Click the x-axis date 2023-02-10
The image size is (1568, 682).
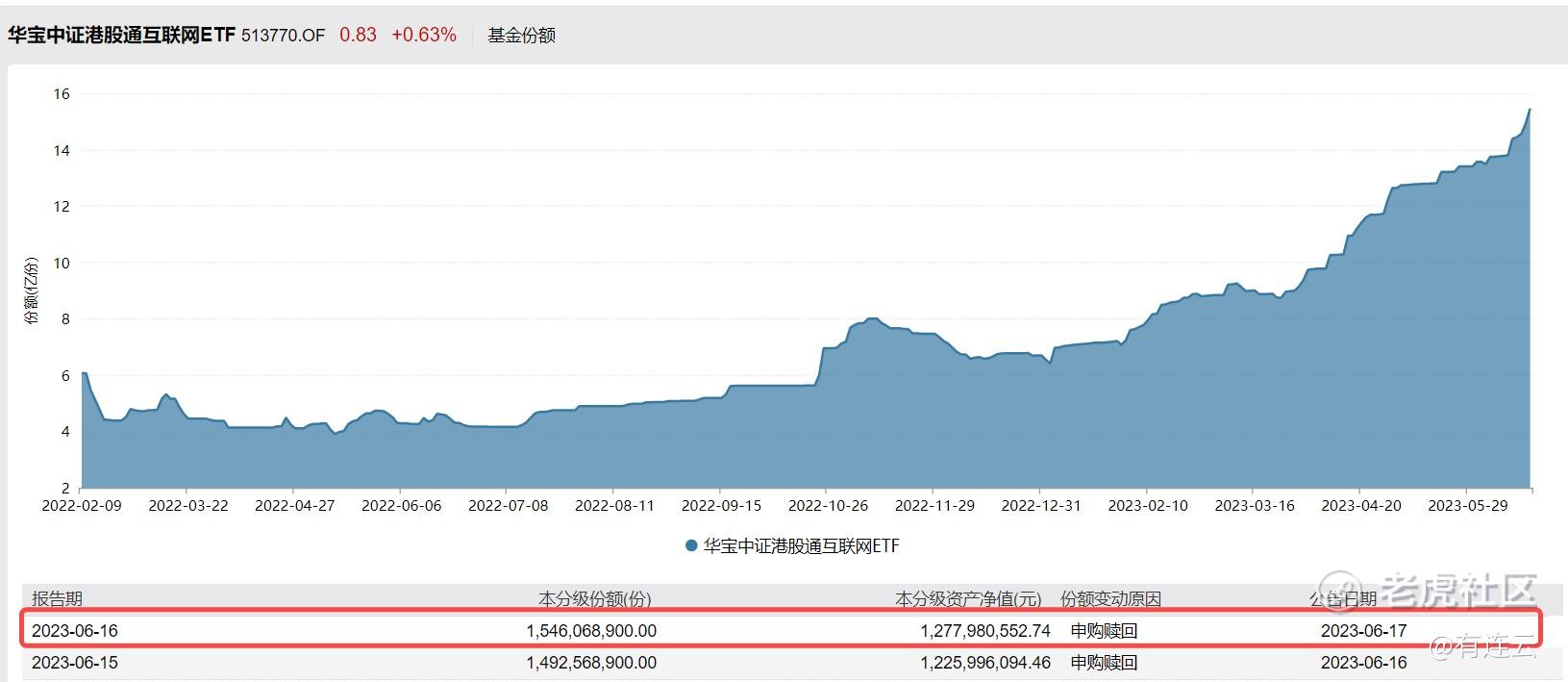[1148, 506]
